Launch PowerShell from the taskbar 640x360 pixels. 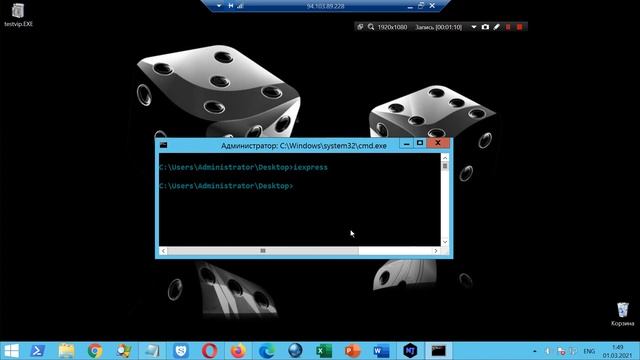tap(38, 351)
